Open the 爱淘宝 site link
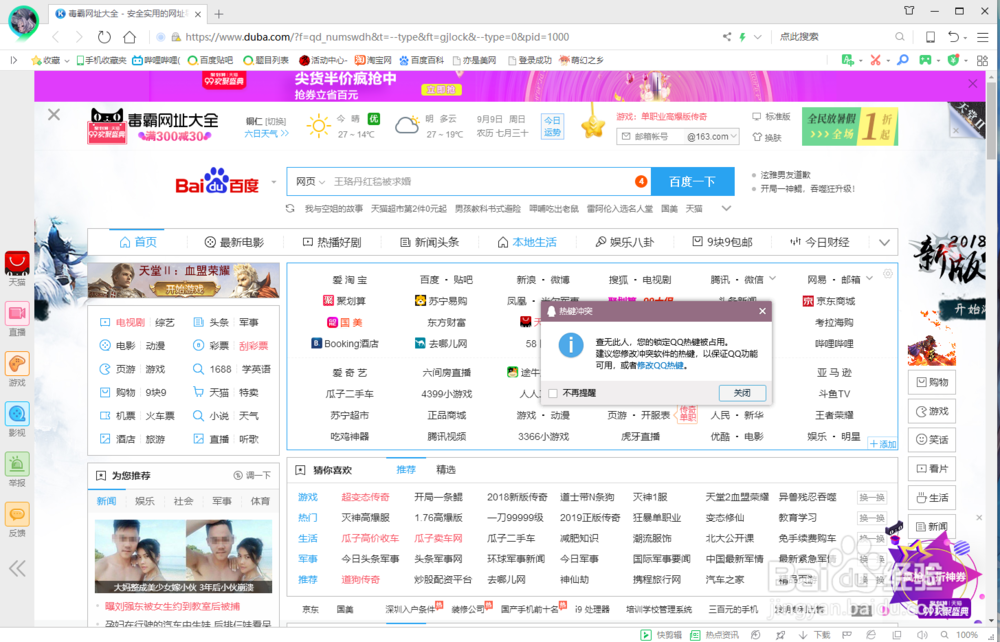 click(349, 280)
